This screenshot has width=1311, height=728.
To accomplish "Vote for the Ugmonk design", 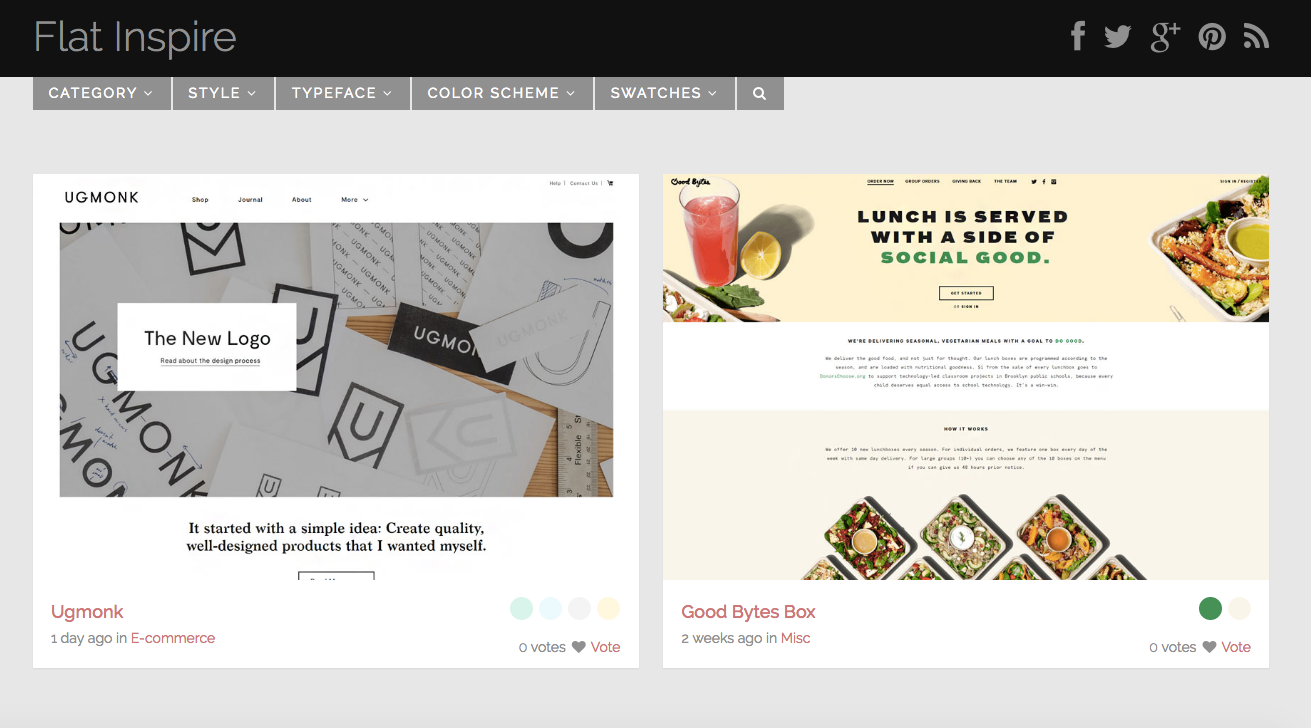I will click(606, 647).
